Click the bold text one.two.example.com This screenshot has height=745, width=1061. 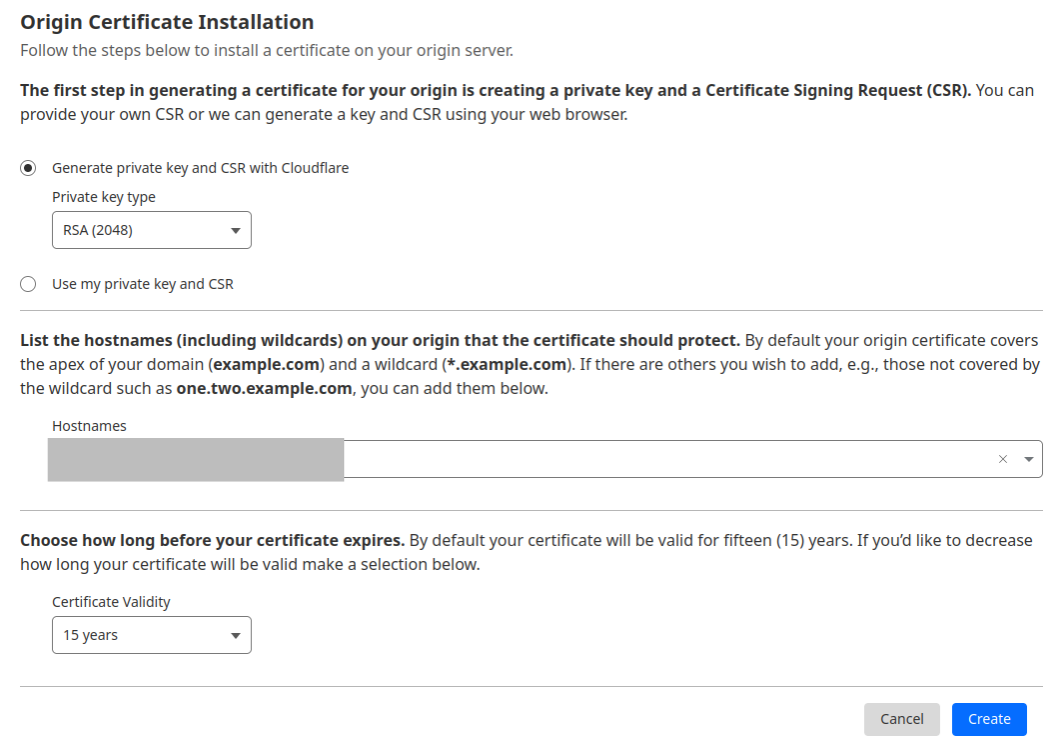point(264,388)
